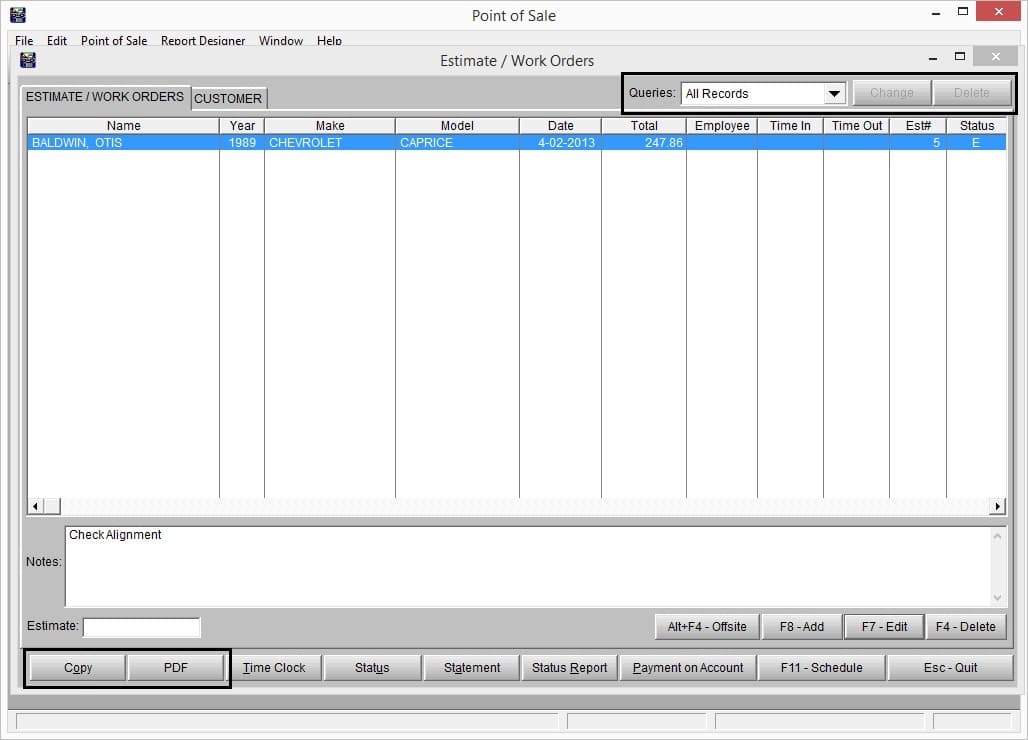Click in the Estimate number field
1028x740 pixels.
point(142,627)
